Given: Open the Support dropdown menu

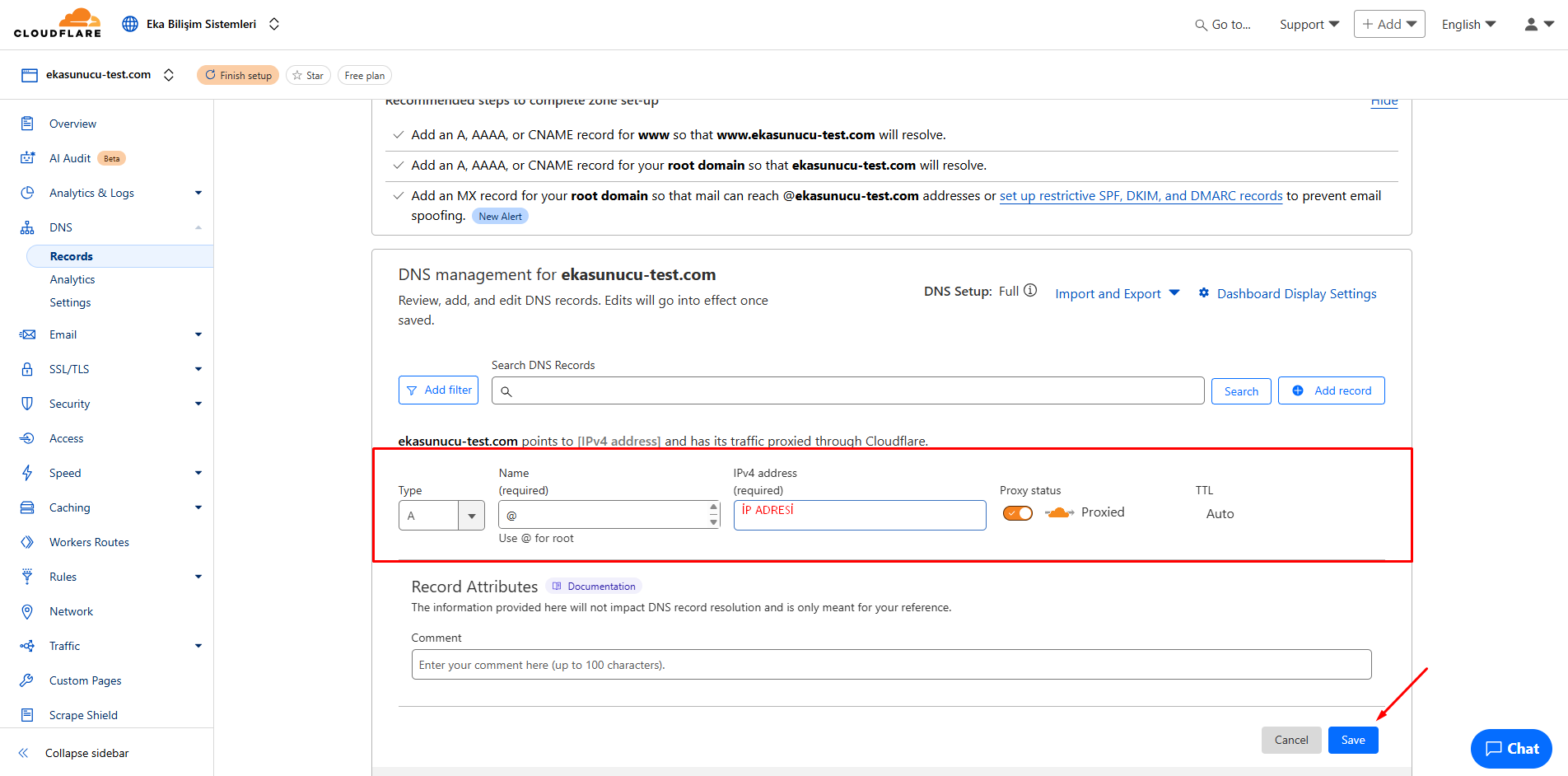Looking at the screenshot, I should 1309,25.
